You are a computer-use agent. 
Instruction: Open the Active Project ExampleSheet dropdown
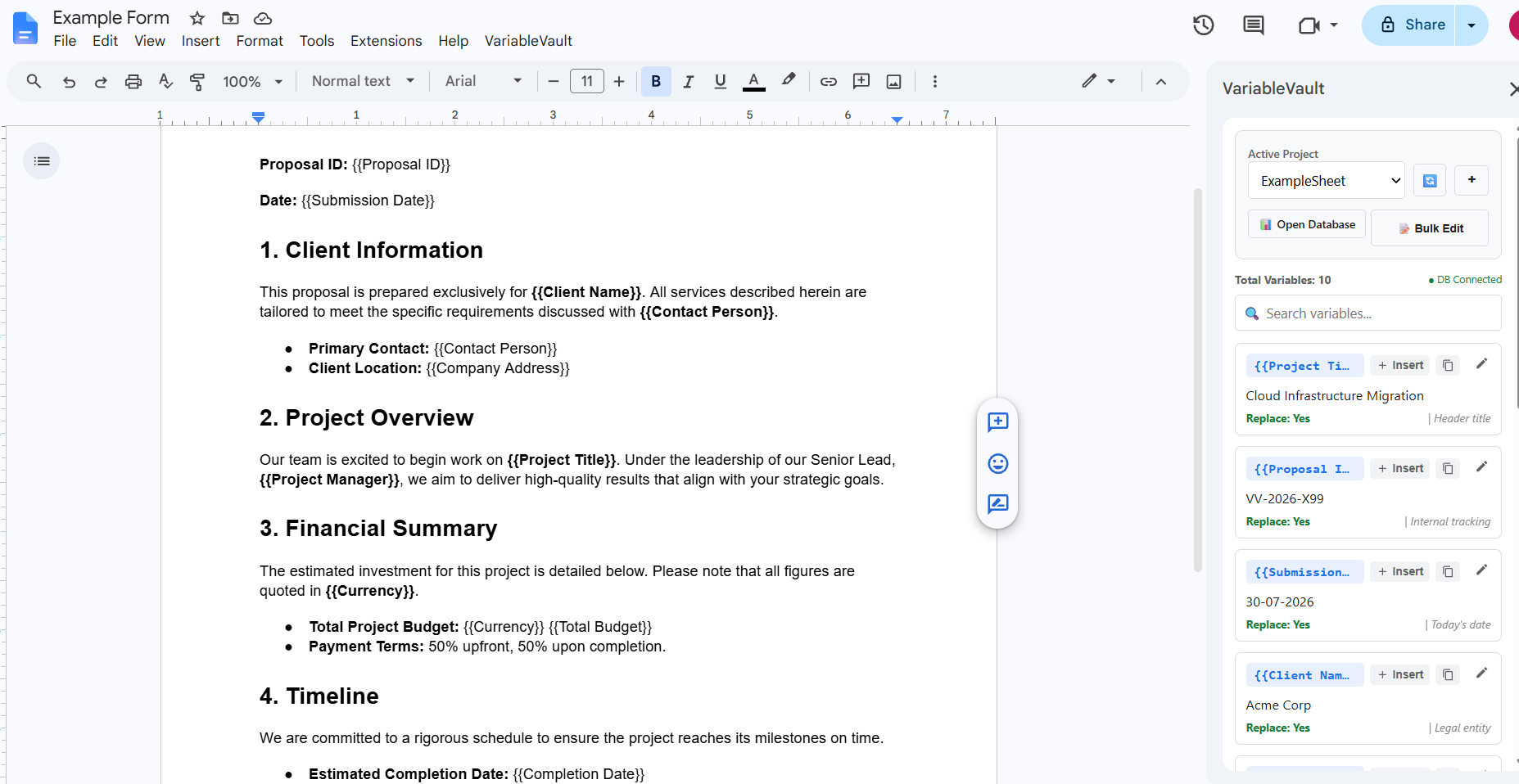point(1327,181)
